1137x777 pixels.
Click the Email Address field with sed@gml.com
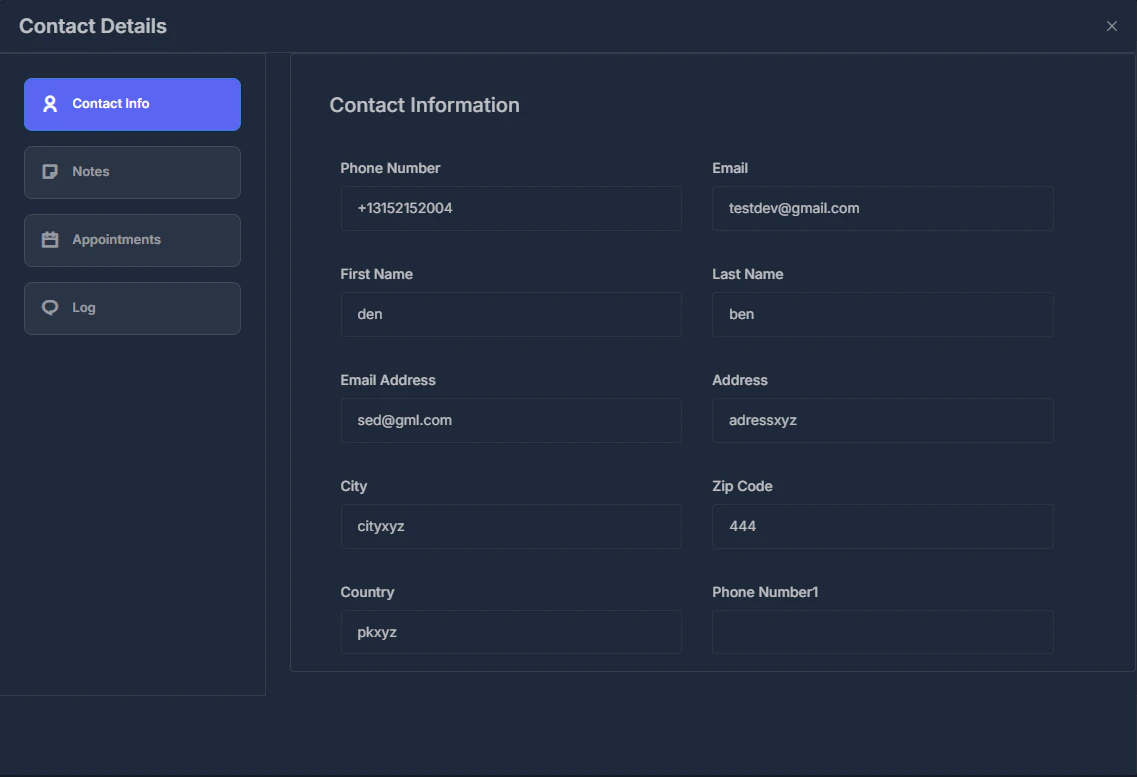[511, 420]
